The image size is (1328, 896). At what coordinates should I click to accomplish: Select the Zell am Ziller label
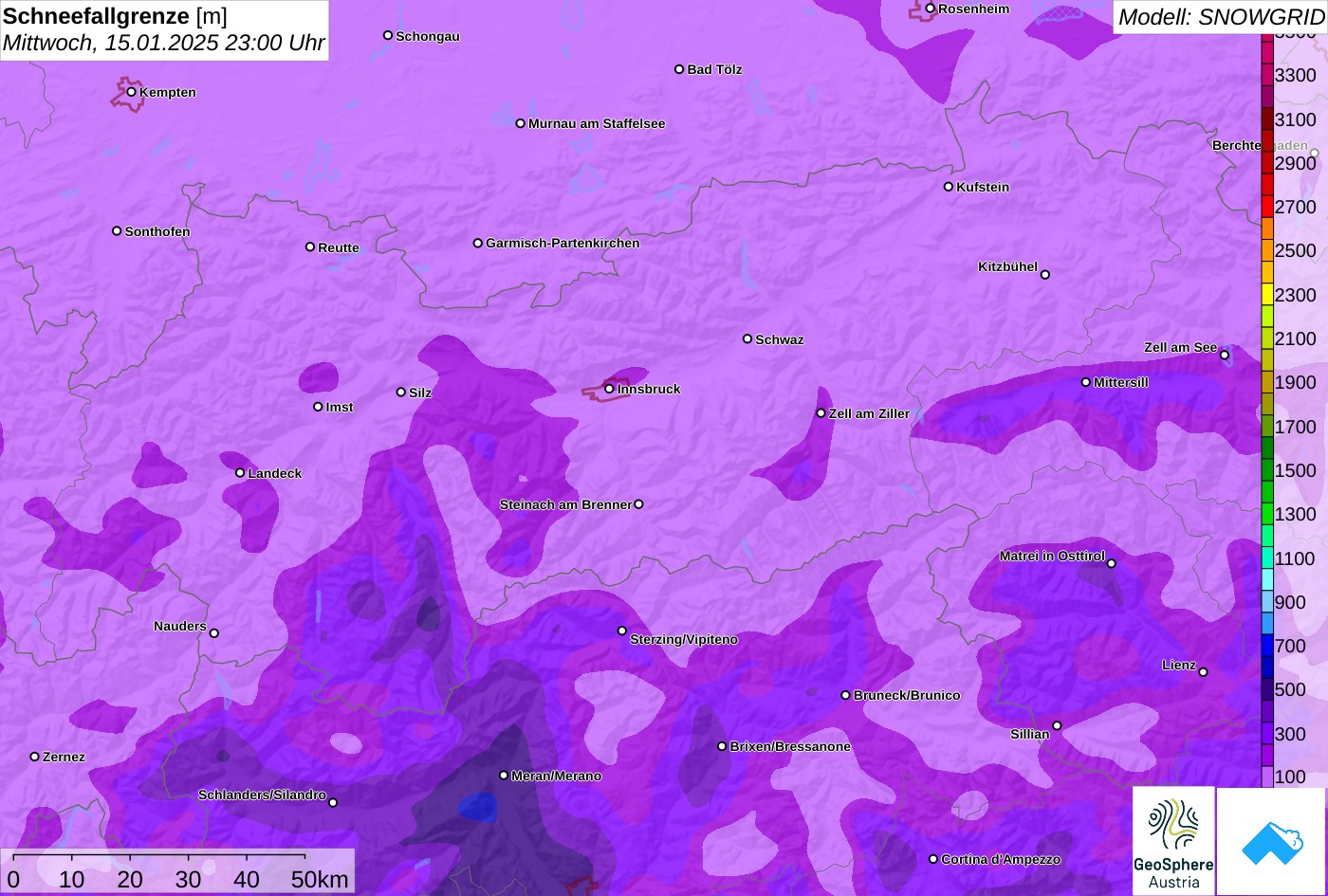click(x=869, y=413)
